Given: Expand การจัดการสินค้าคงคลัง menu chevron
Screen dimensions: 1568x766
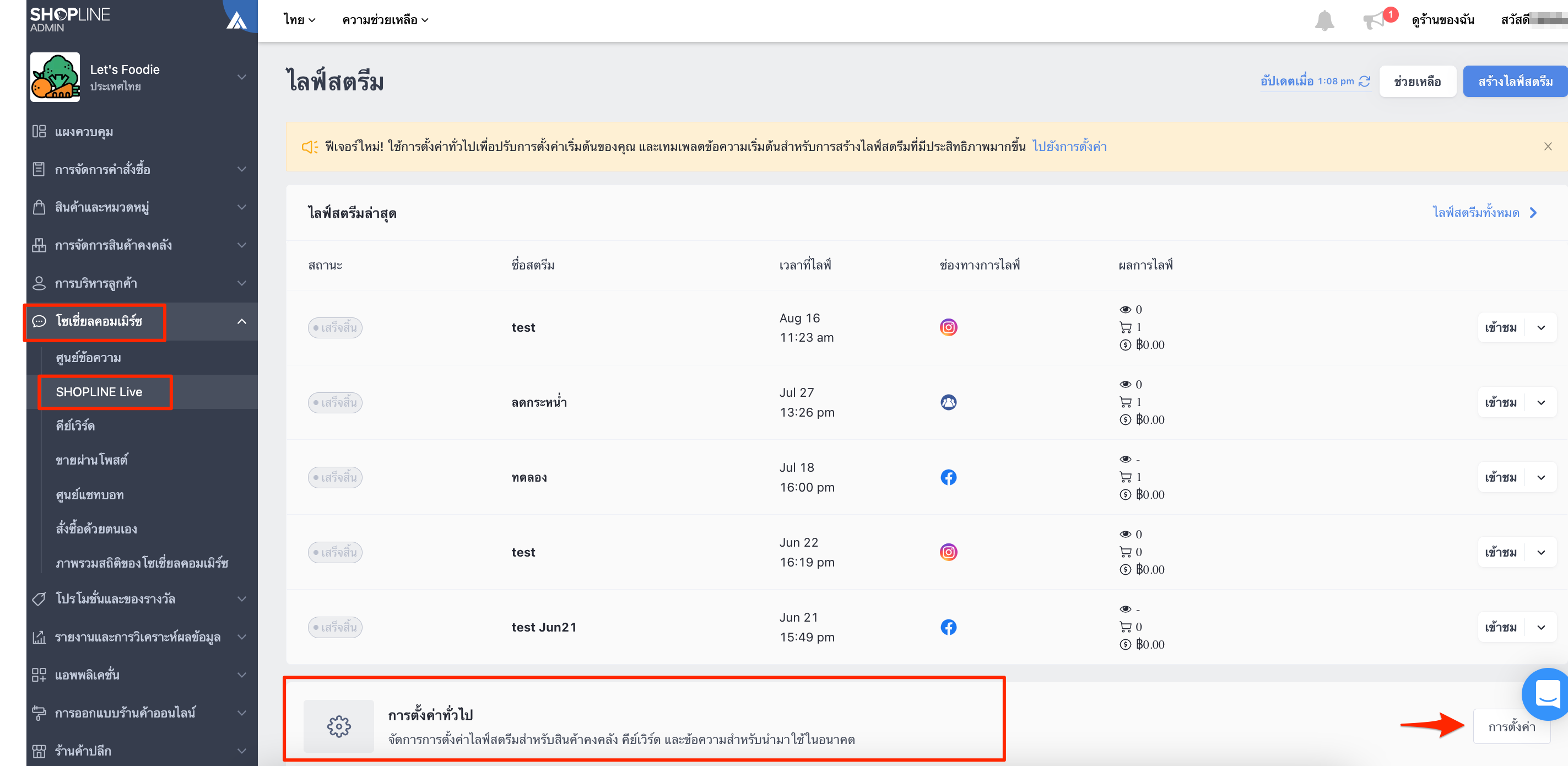Looking at the screenshot, I should click(242, 245).
